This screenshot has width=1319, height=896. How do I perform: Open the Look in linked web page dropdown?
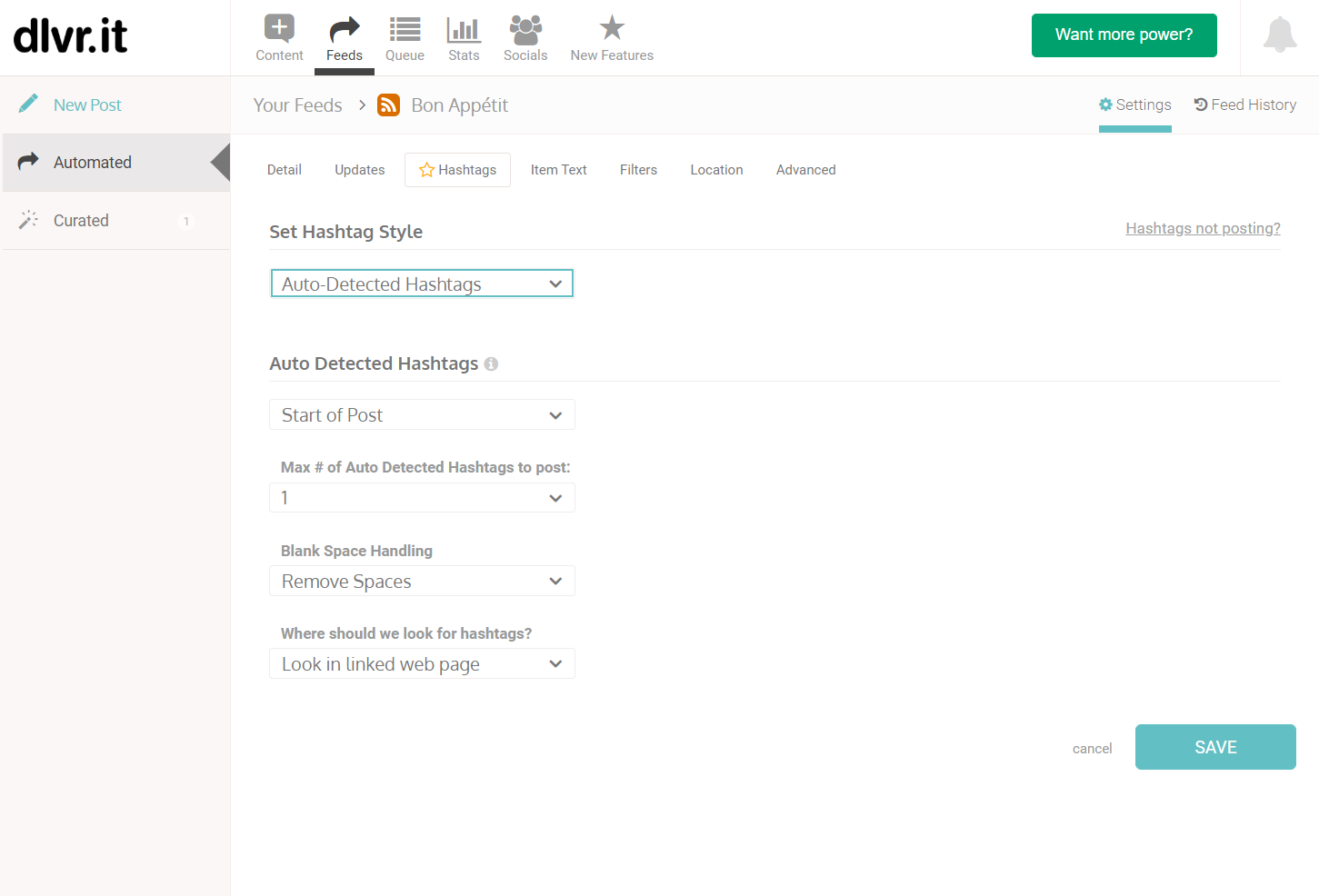coord(422,663)
